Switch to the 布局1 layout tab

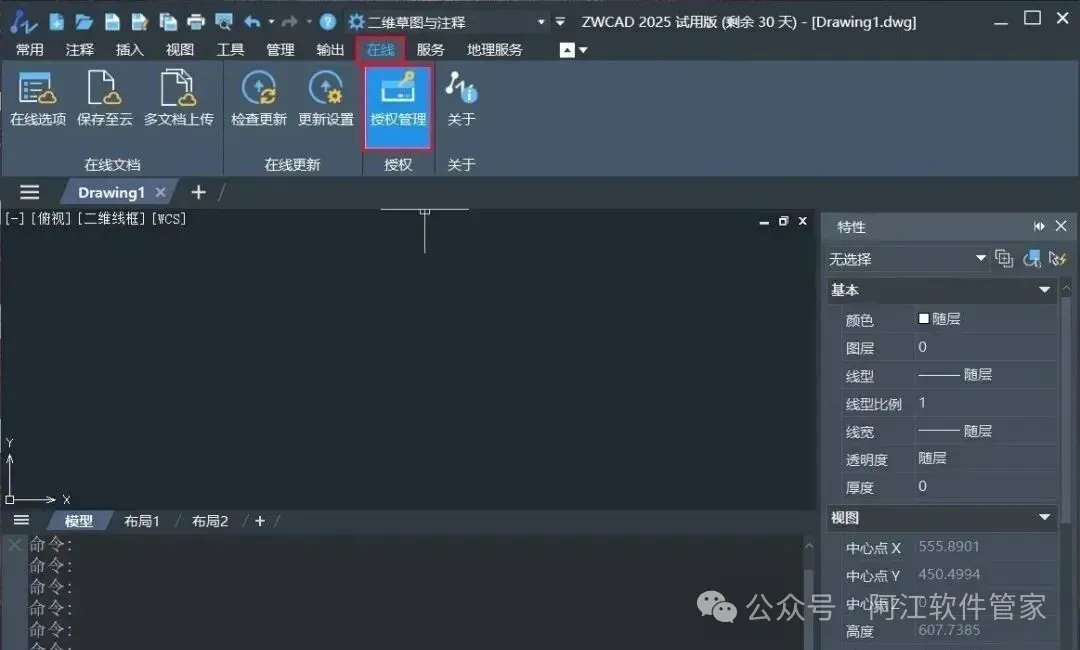pos(142,521)
